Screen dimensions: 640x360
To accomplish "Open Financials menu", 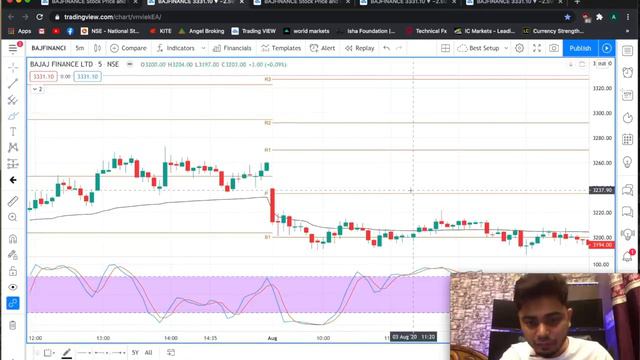I will point(232,48).
